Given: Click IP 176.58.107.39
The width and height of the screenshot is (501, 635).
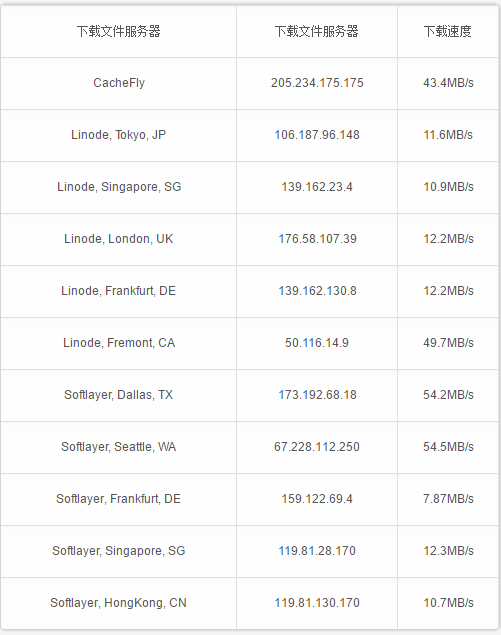Looking at the screenshot, I should point(317,239).
